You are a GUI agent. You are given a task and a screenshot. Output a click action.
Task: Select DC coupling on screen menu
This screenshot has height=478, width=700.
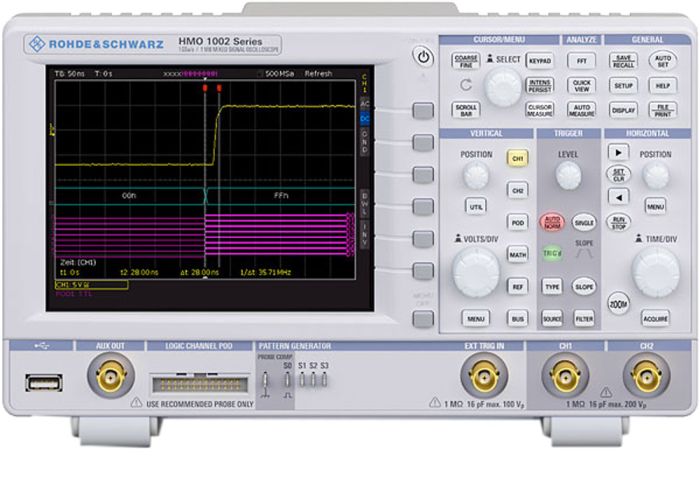coord(365,119)
